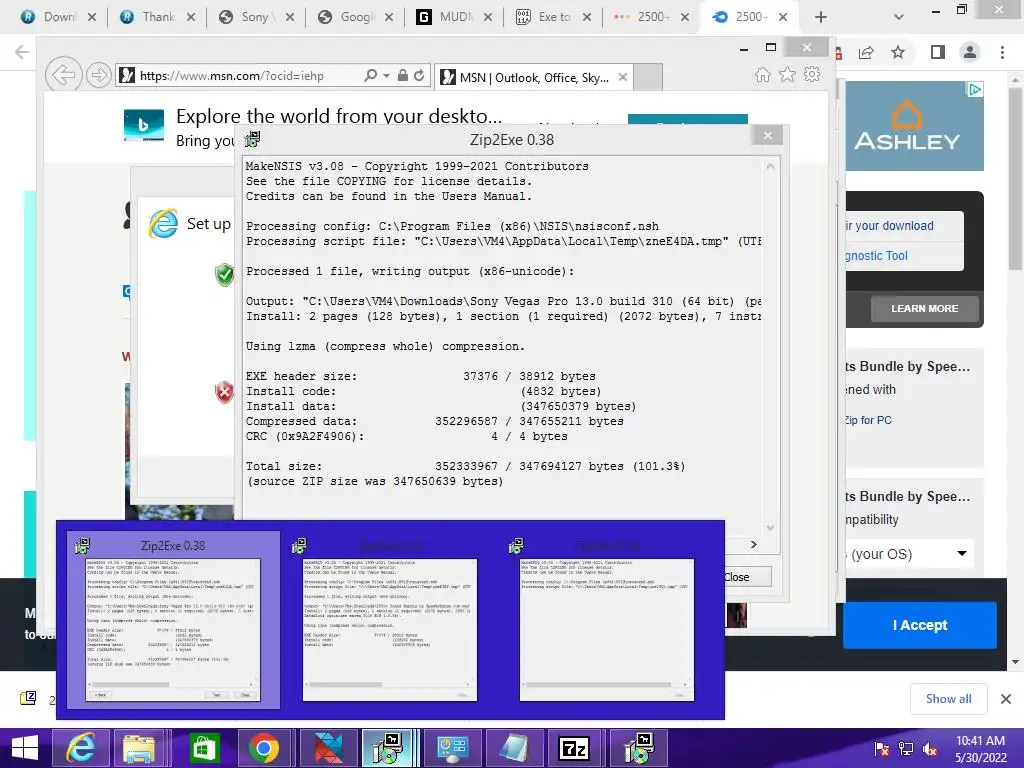Select the middle Zip2Exe preview thumbnail

coord(390,620)
